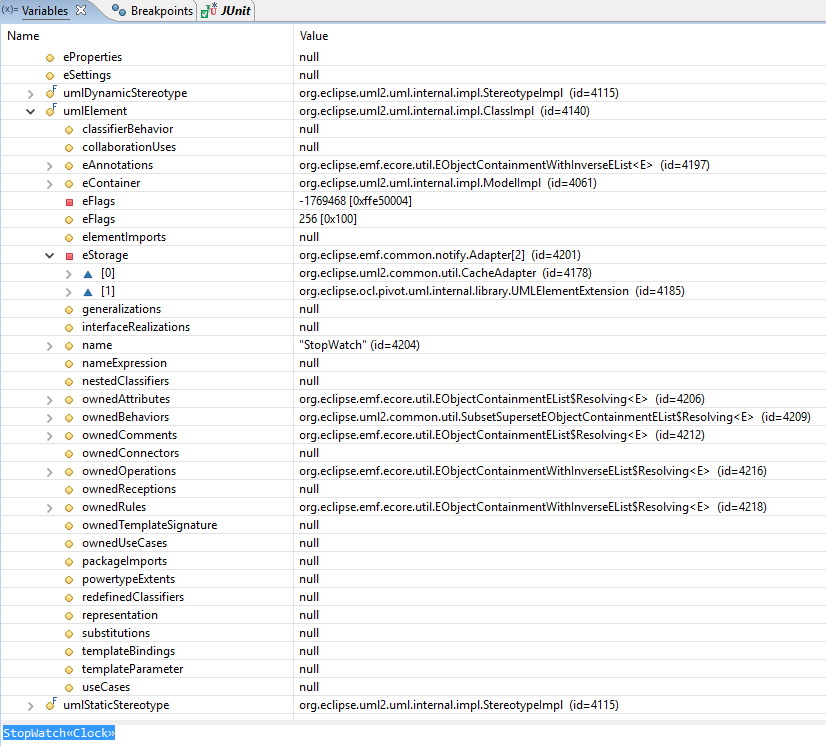The image size is (826, 746).
Task: Expand the eAnnotations entry
Action: coord(50,166)
